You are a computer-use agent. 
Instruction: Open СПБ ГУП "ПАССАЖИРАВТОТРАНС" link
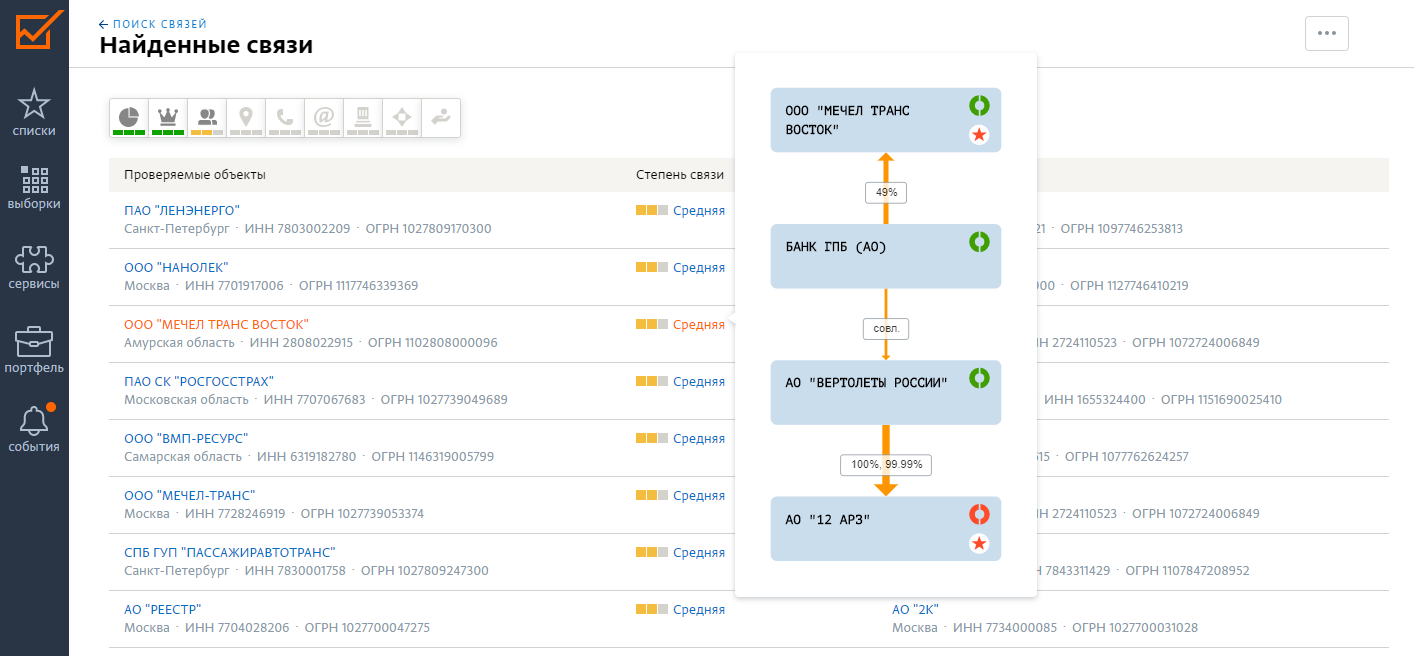click(230, 552)
